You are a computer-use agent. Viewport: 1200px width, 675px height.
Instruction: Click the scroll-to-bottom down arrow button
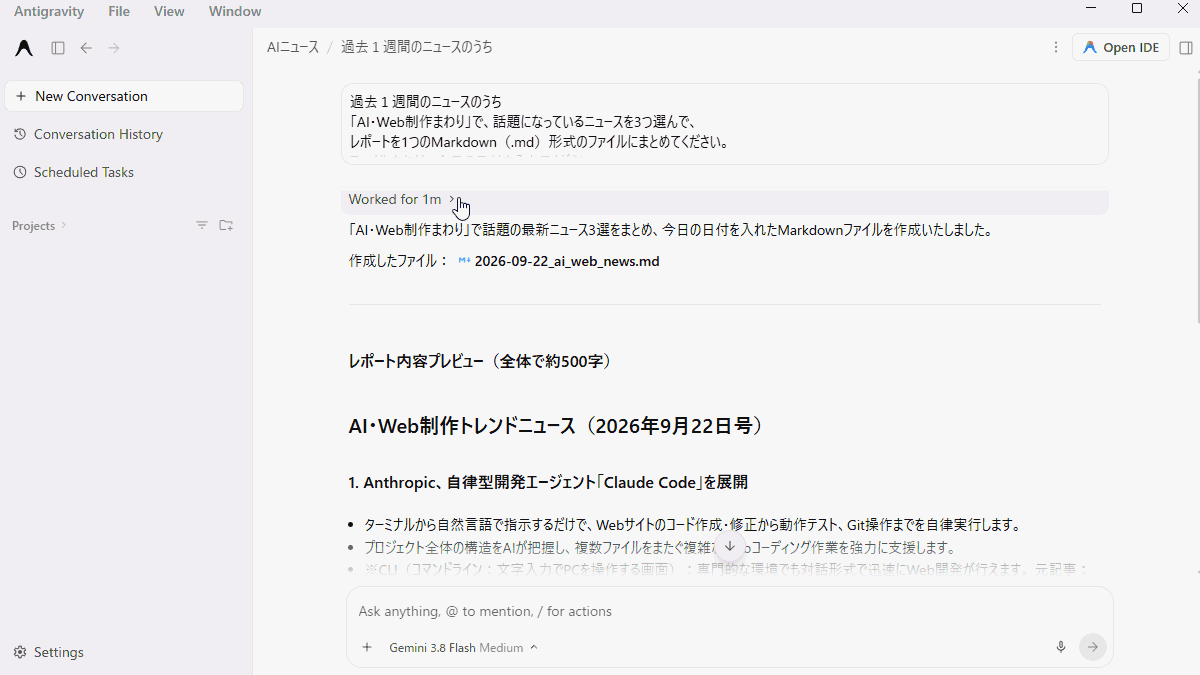coord(730,546)
